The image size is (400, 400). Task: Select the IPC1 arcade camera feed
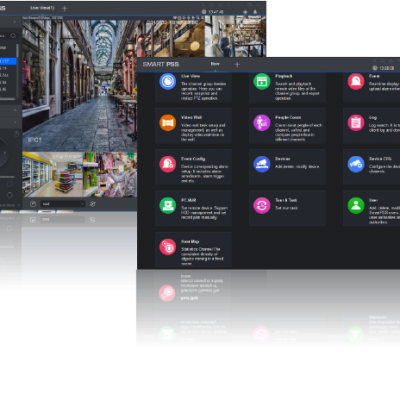point(79,85)
